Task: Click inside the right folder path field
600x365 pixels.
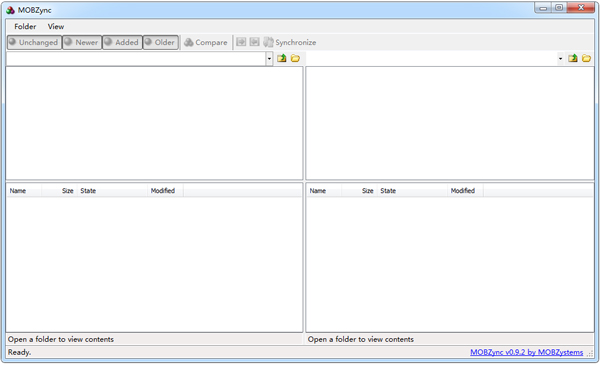Action: [x=432, y=59]
